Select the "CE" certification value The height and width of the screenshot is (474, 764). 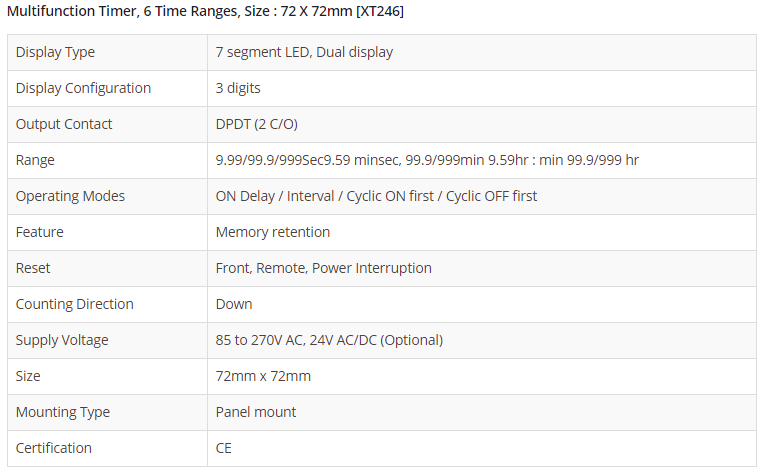click(x=224, y=448)
